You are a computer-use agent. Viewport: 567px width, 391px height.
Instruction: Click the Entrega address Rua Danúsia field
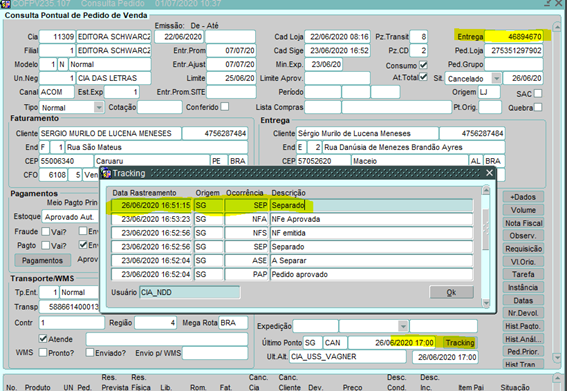413,147
